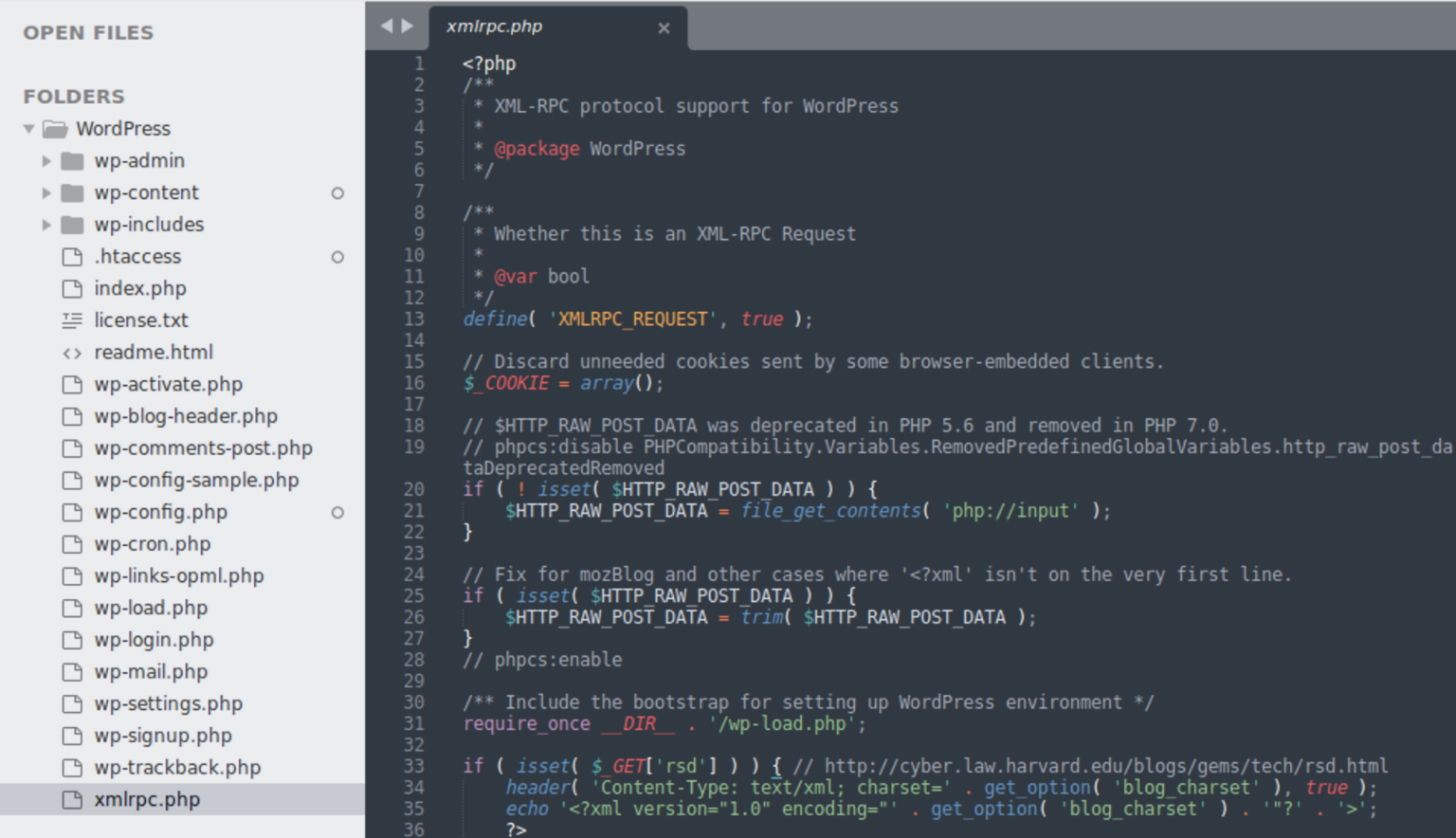
Task: Collapse the WordPress folder tree
Action: pyautogui.click(x=28, y=129)
